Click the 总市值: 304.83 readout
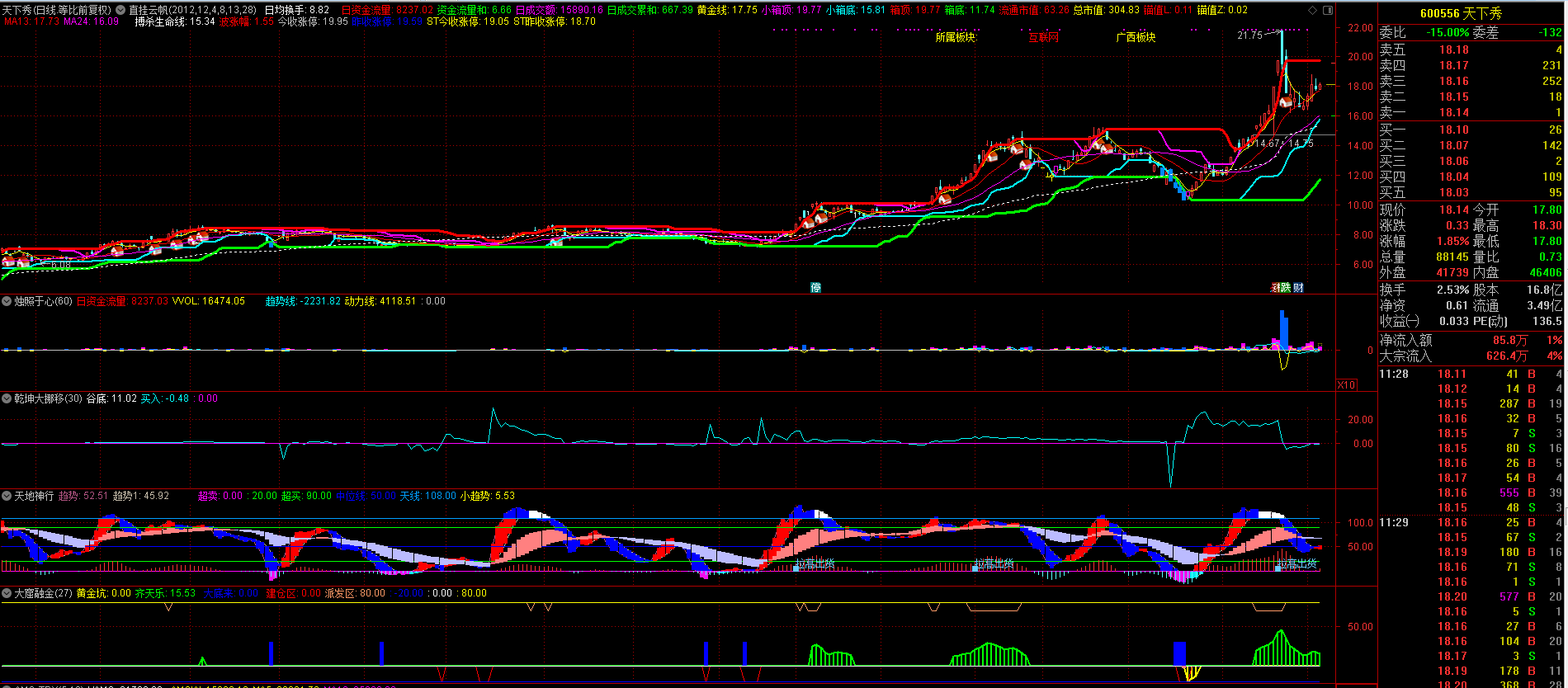The height and width of the screenshot is (688, 1568). [x=1106, y=10]
